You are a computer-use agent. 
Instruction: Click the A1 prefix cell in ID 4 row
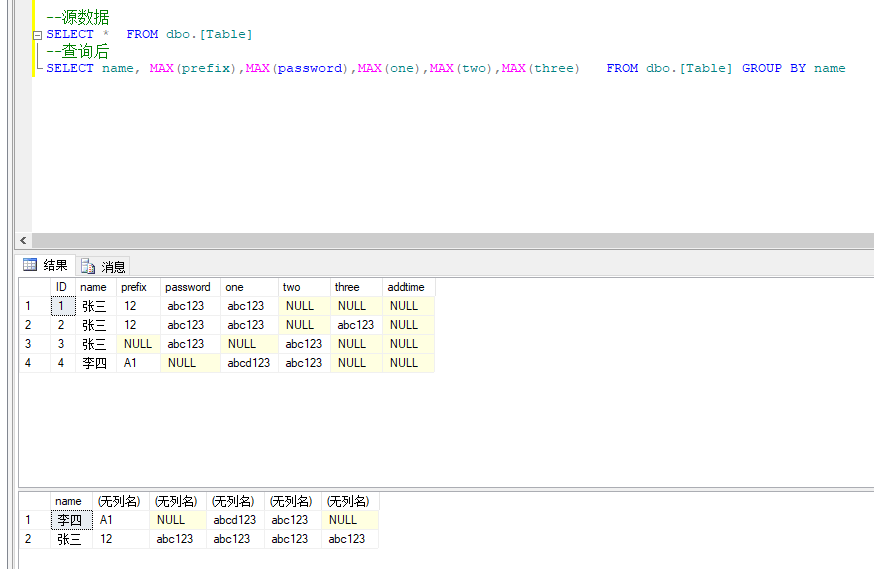point(138,363)
